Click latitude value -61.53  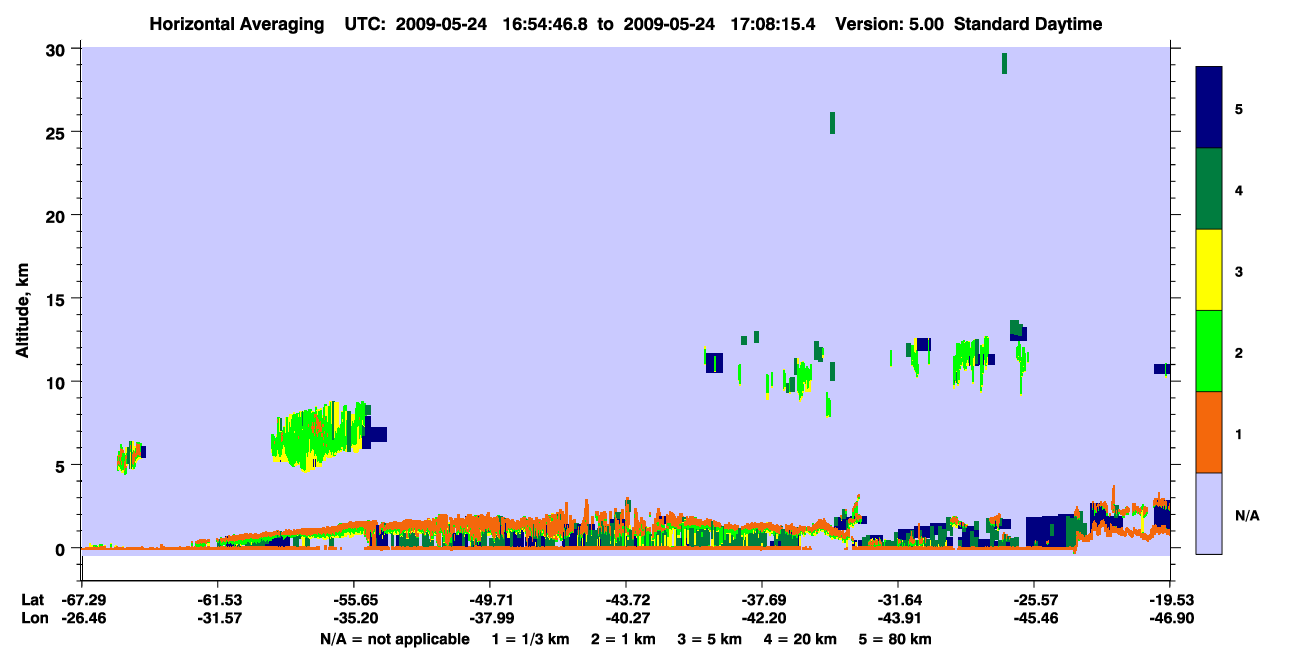click(218, 600)
